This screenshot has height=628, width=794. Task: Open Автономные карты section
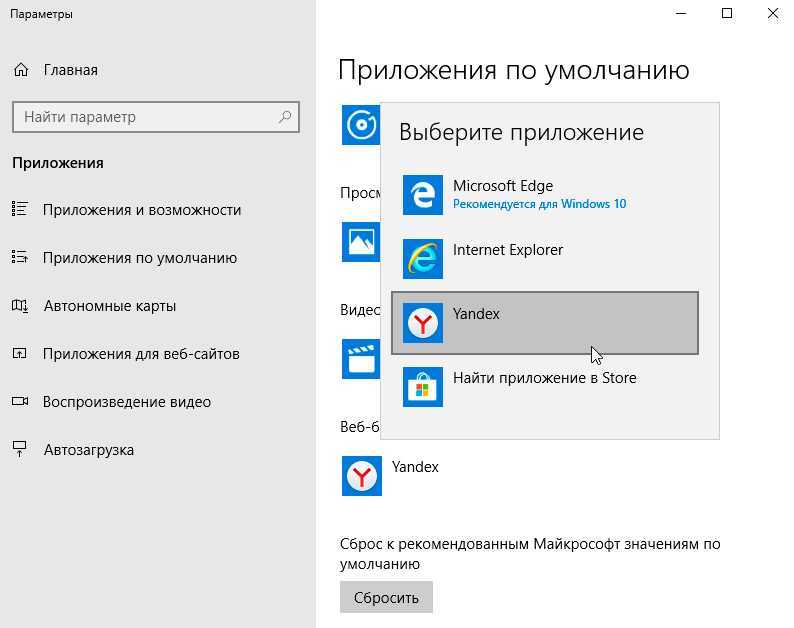pyautogui.click(x=110, y=306)
